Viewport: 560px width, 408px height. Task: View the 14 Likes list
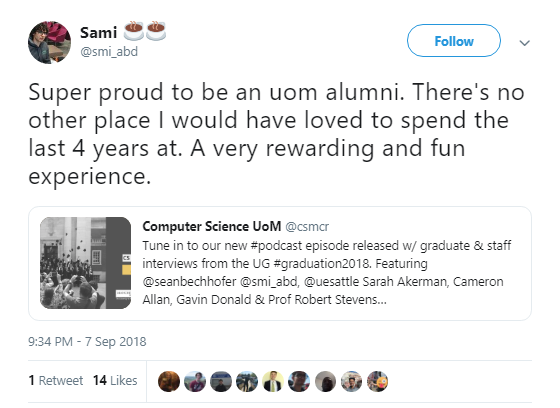coord(115,380)
